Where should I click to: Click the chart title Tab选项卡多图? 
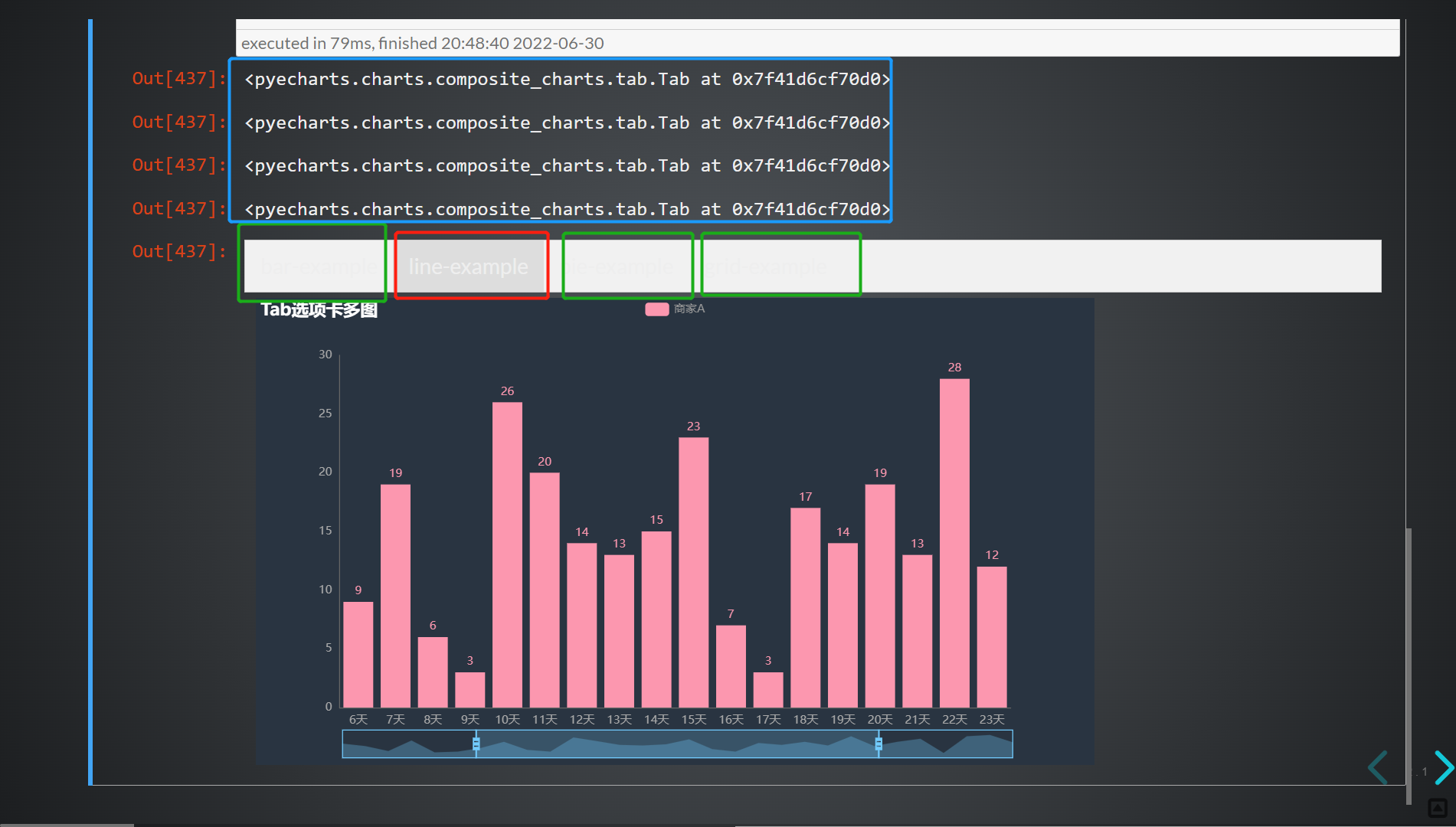click(x=319, y=309)
